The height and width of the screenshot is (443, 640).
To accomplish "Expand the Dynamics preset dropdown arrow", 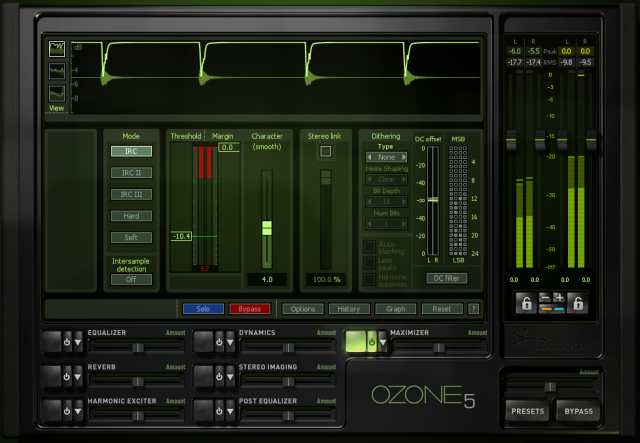I will 230,342.
